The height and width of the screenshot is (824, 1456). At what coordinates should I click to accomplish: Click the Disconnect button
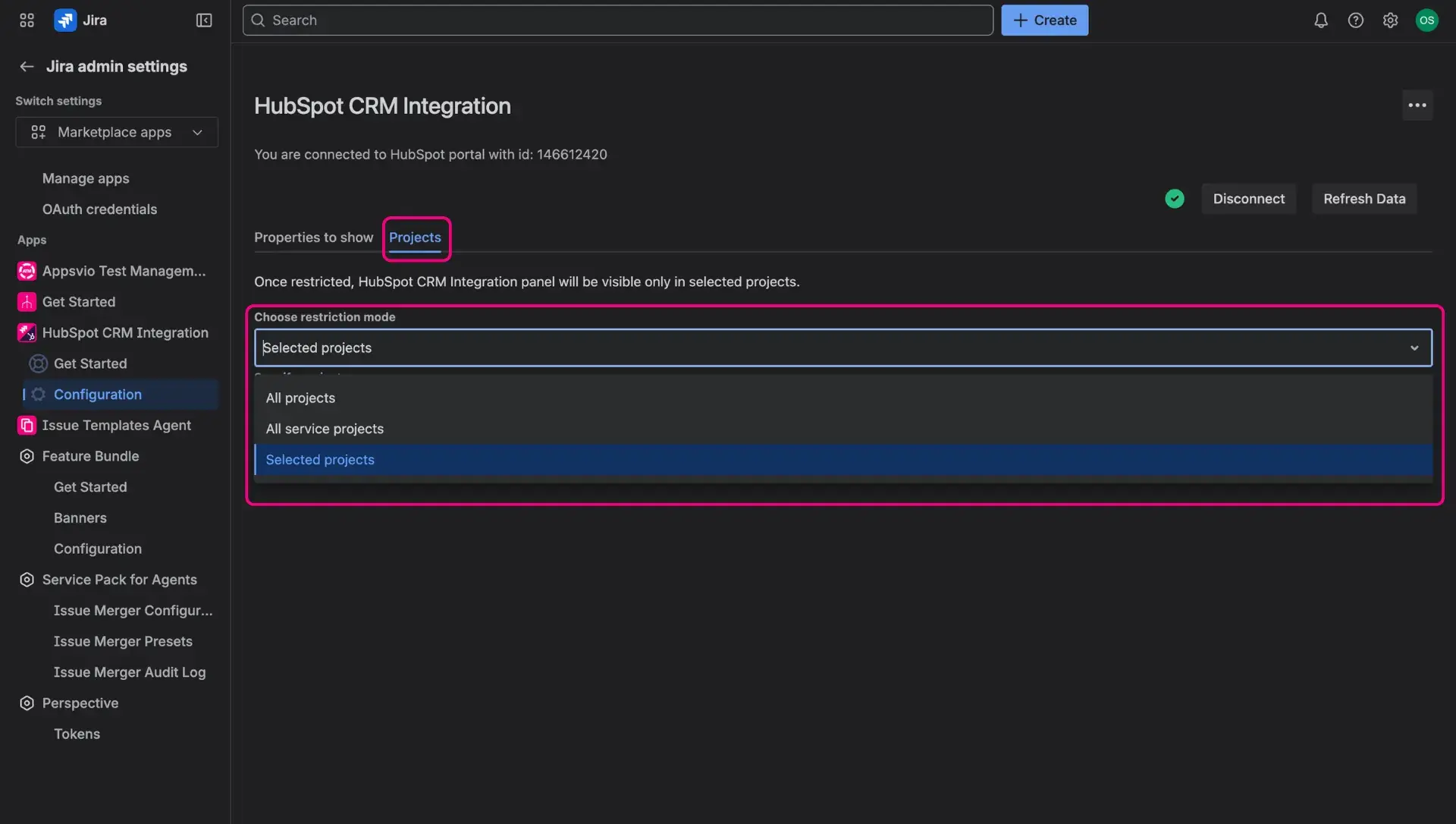[1249, 198]
